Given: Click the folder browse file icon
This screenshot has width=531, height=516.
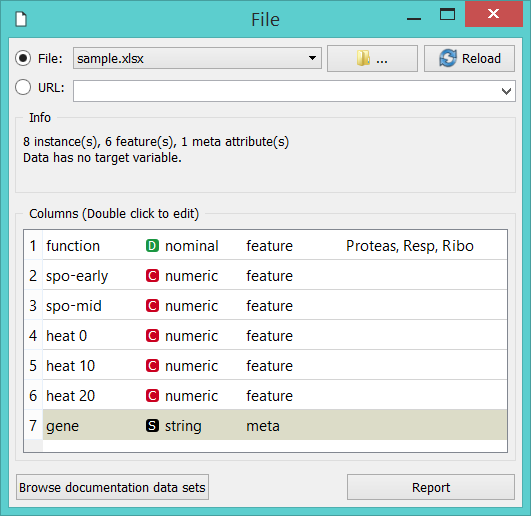Looking at the screenshot, I should point(363,58).
